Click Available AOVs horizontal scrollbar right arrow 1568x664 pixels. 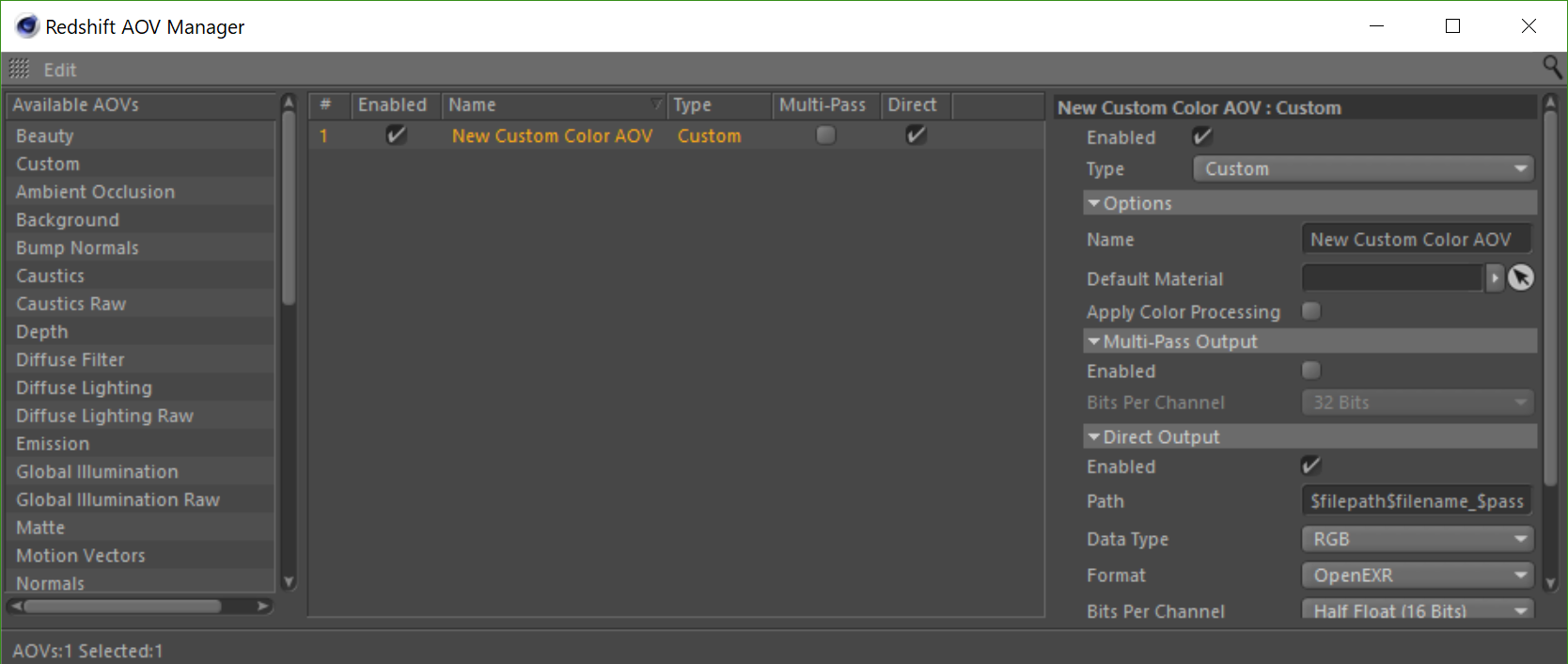point(263,606)
